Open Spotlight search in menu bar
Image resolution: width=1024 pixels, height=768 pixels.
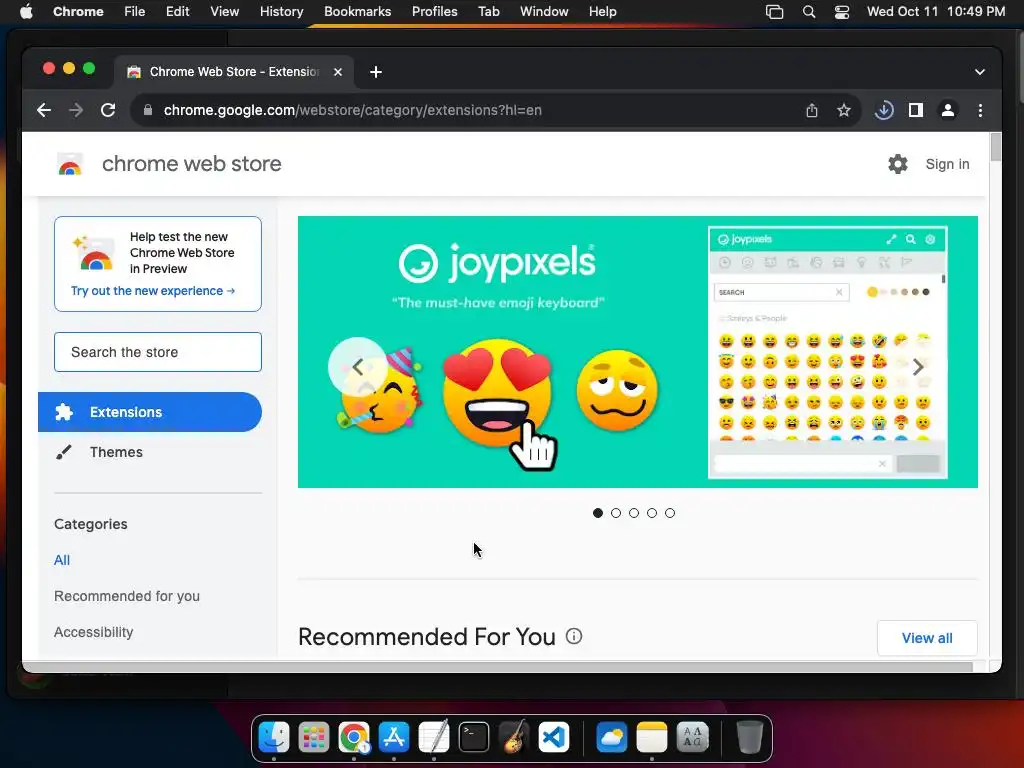click(808, 12)
